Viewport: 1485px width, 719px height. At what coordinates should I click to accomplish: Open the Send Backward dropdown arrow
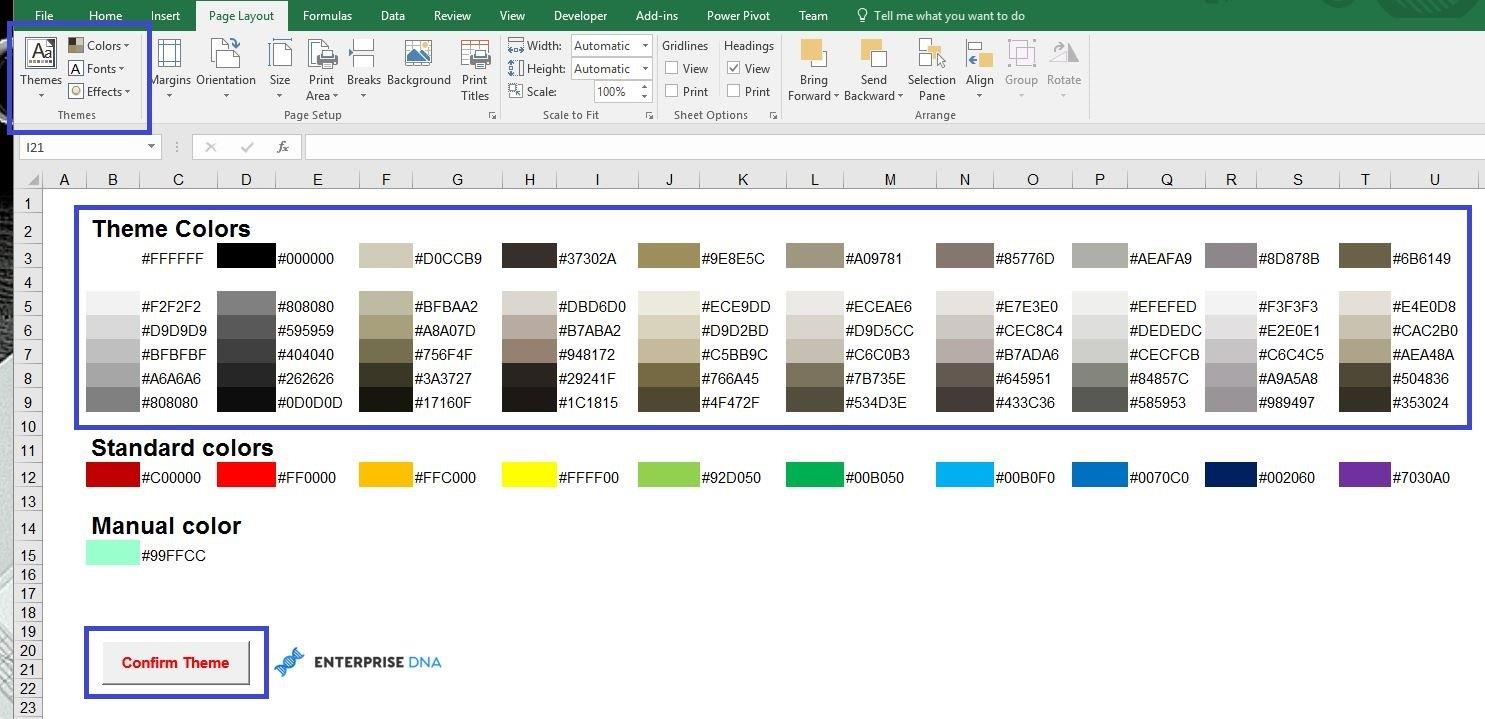[900, 96]
